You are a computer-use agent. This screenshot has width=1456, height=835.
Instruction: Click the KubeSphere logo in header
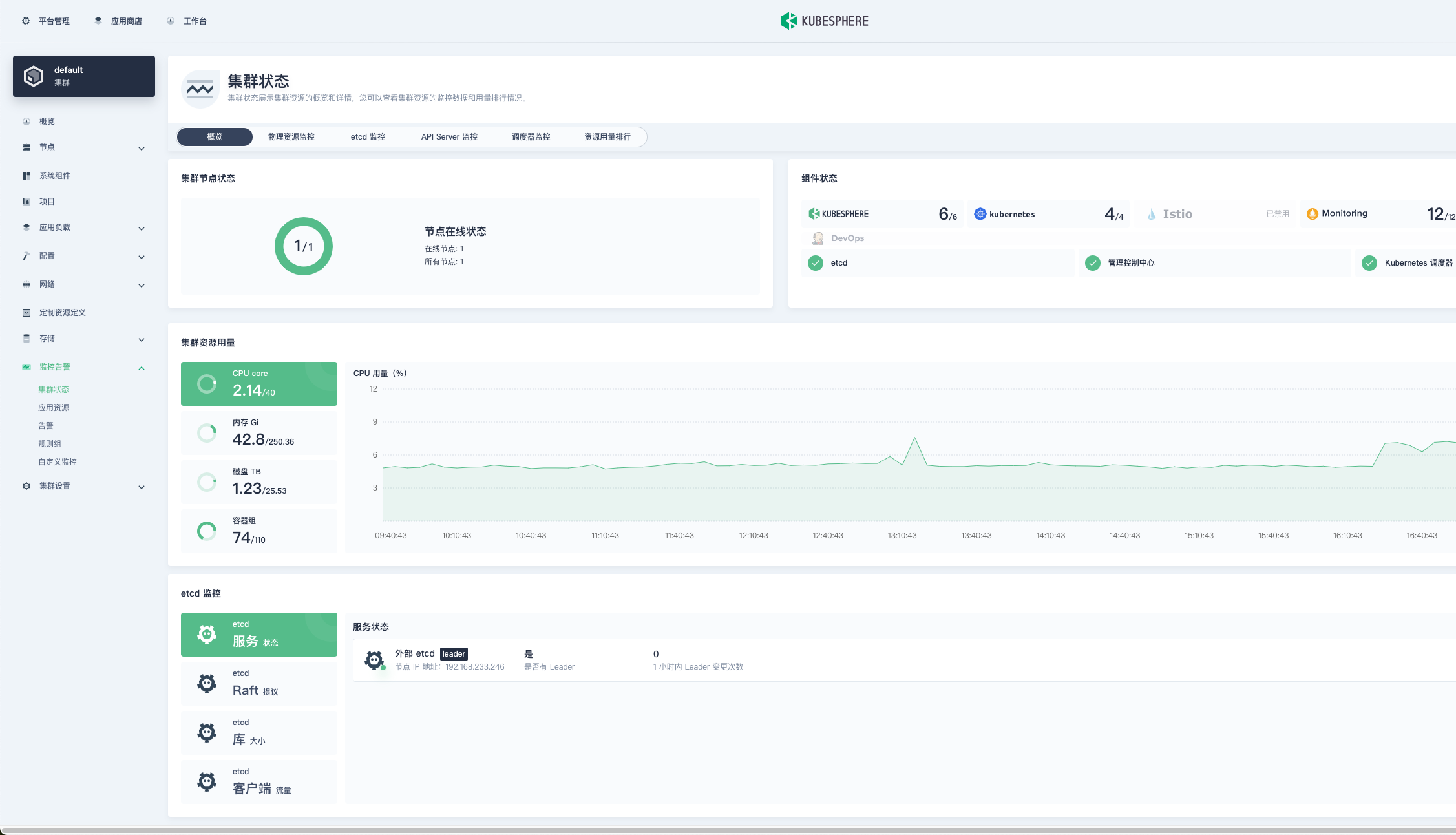coord(824,21)
